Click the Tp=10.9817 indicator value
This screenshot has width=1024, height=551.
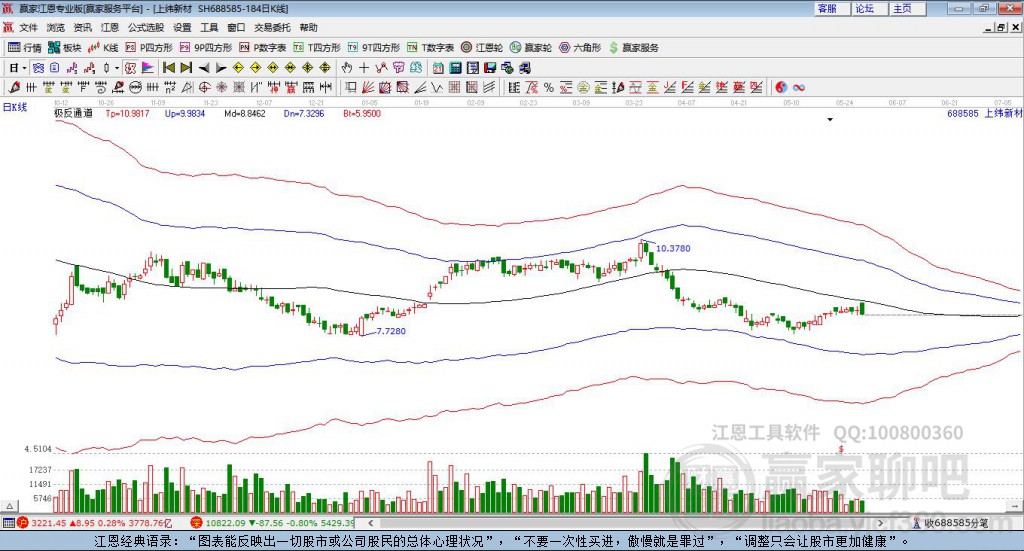pos(127,114)
